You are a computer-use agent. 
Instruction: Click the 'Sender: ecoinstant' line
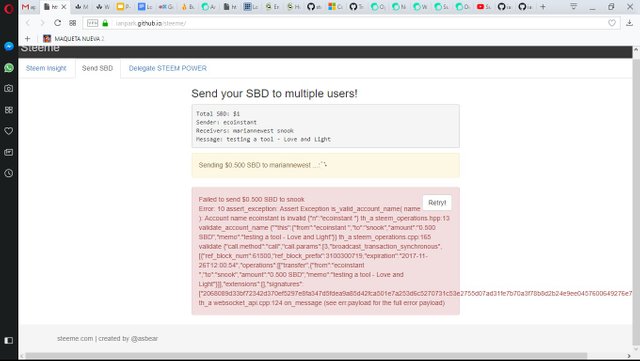(x=226, y=122)
